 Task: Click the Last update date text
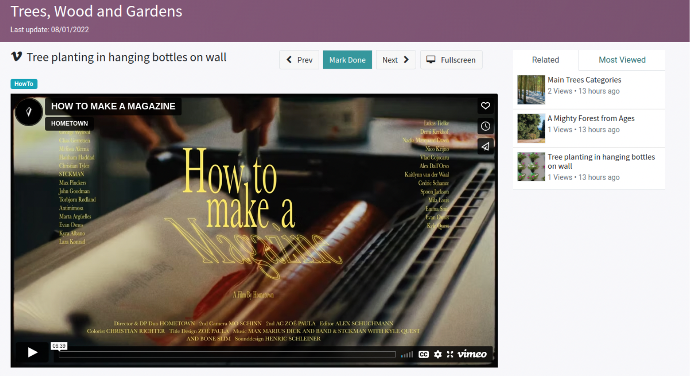50,29
